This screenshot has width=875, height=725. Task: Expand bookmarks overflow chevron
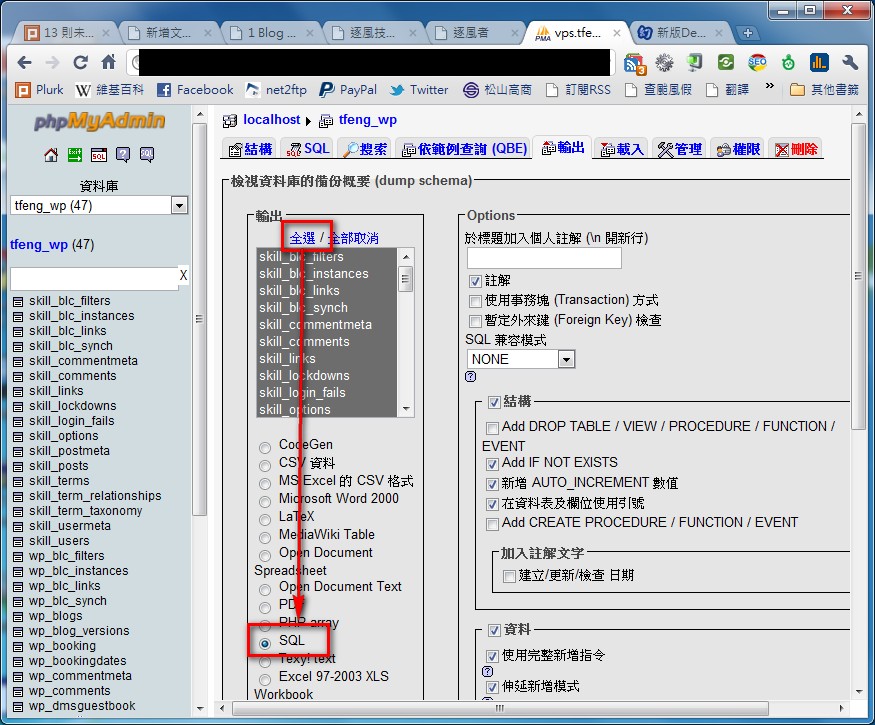[x=770, y=87]
